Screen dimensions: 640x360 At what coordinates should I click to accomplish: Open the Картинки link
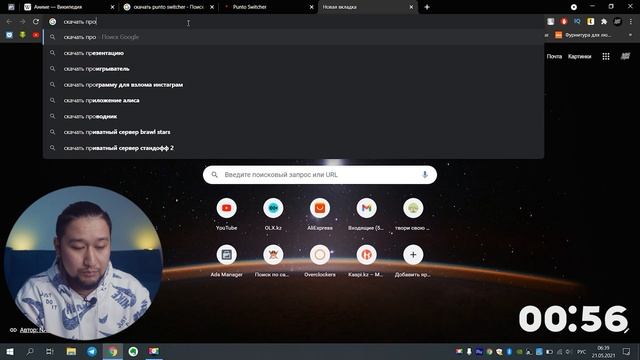[580, 56]
